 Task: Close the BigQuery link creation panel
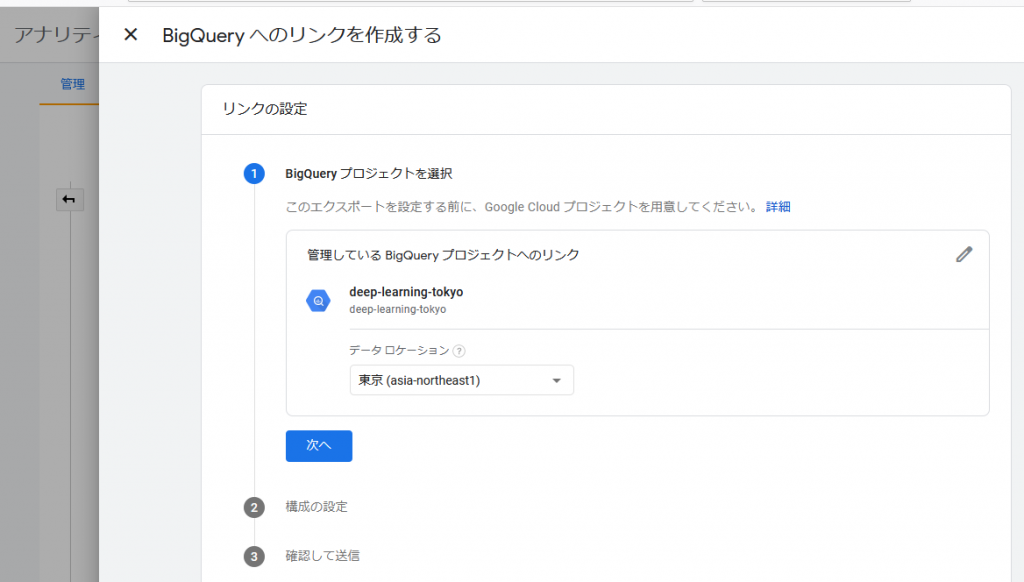click(x=131, y=35)
